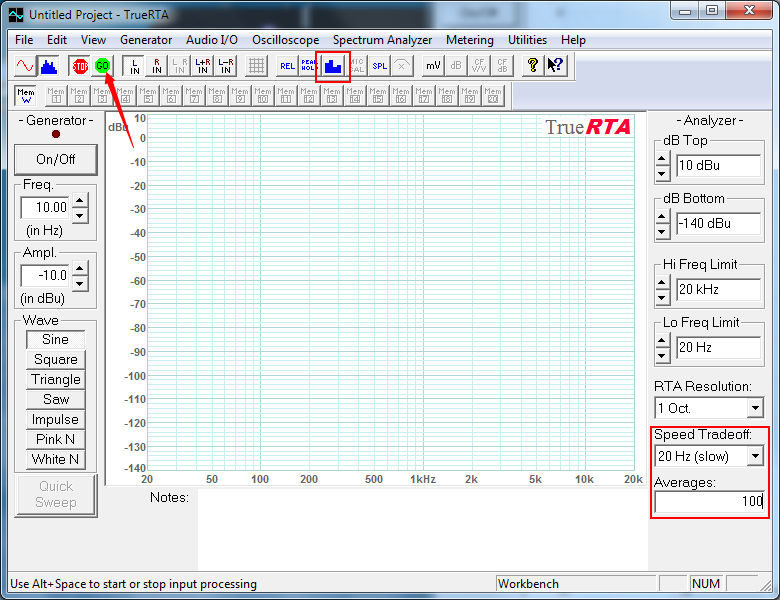Open the Speed Tradeoff dropdown
The width and height of the screenshot is (780, 600).
(x=755, y=456)
